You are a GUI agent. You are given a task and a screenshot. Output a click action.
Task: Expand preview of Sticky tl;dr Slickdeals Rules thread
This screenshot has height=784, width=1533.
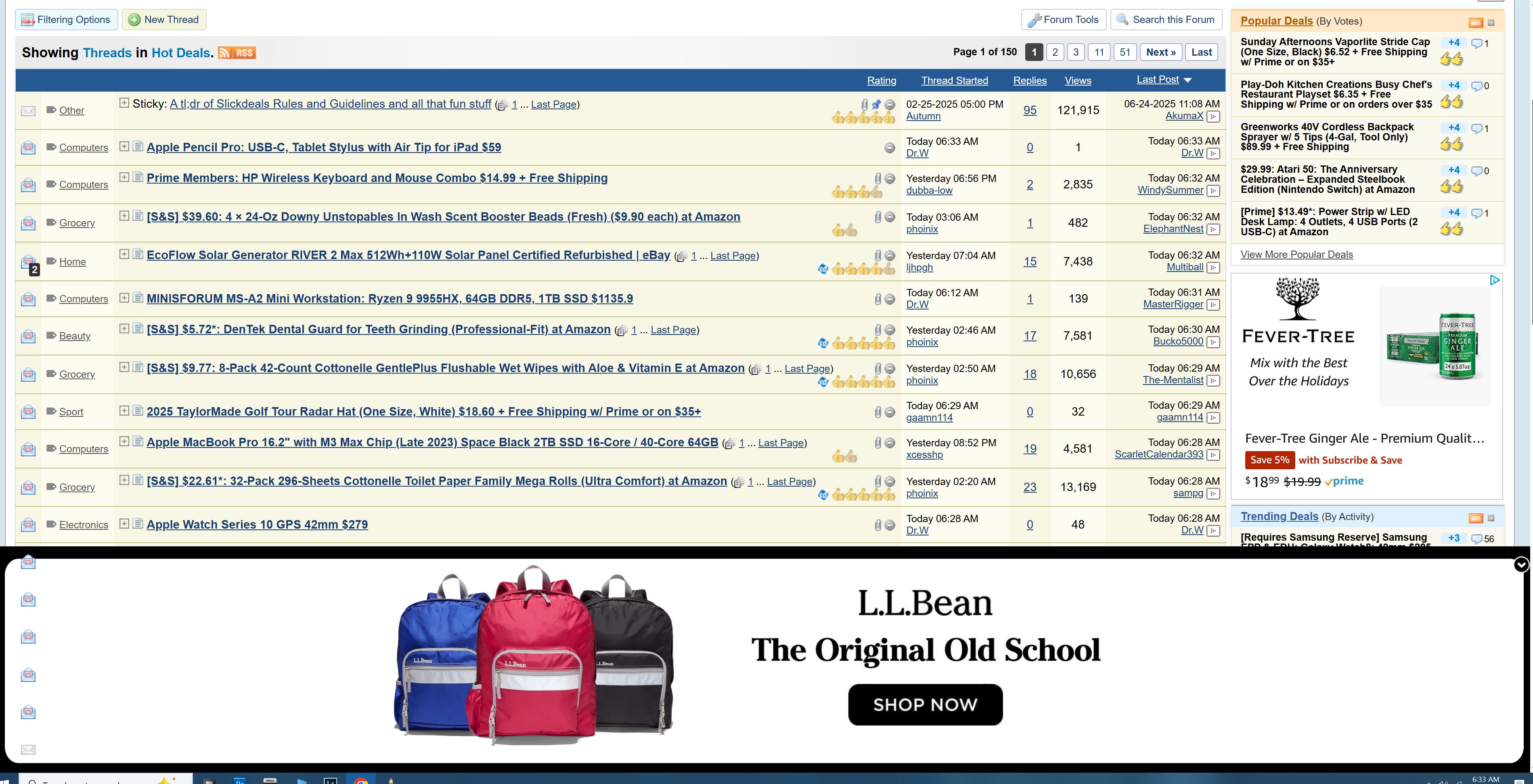(124, 102)
